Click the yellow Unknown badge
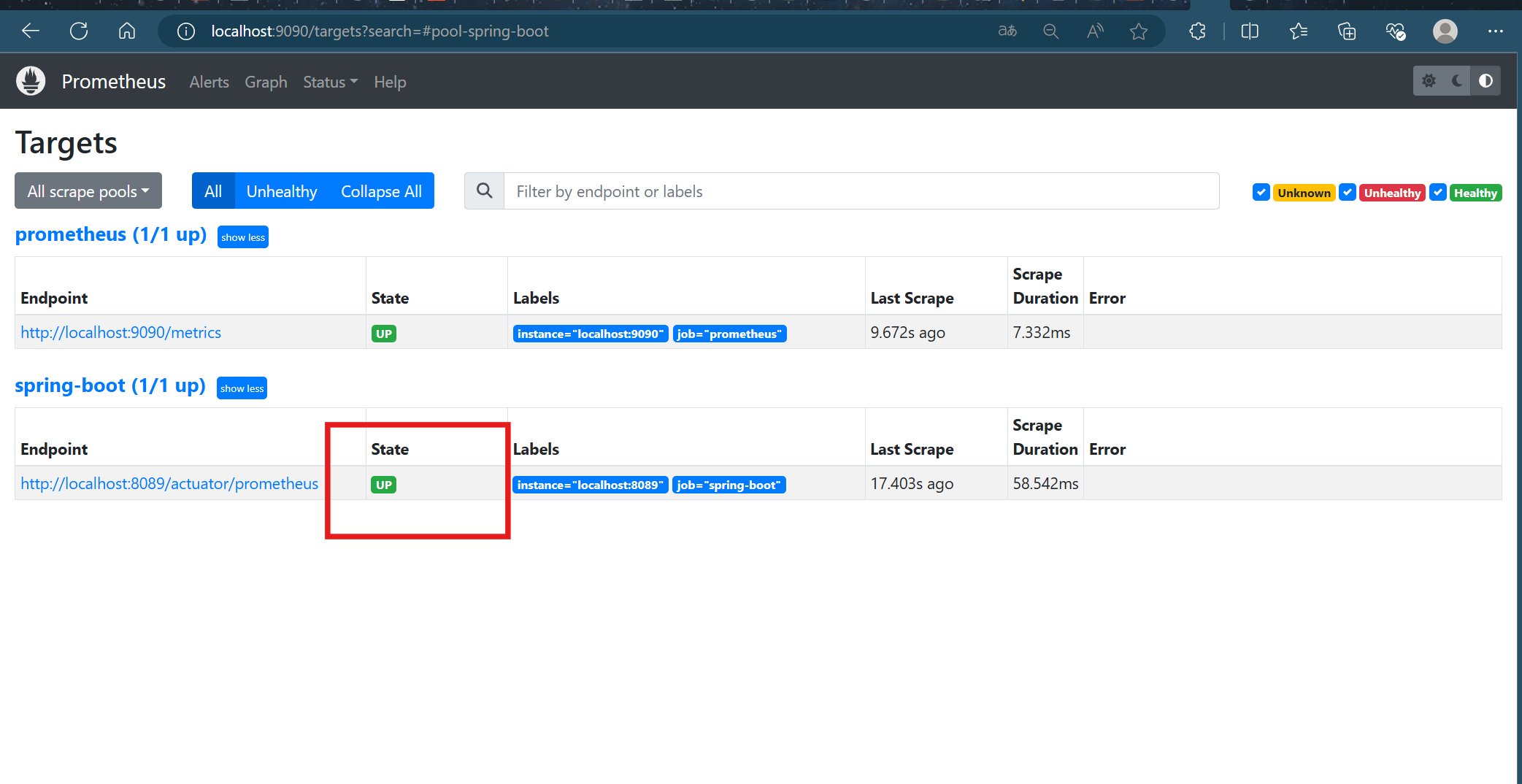 (x=1304, y=193)
